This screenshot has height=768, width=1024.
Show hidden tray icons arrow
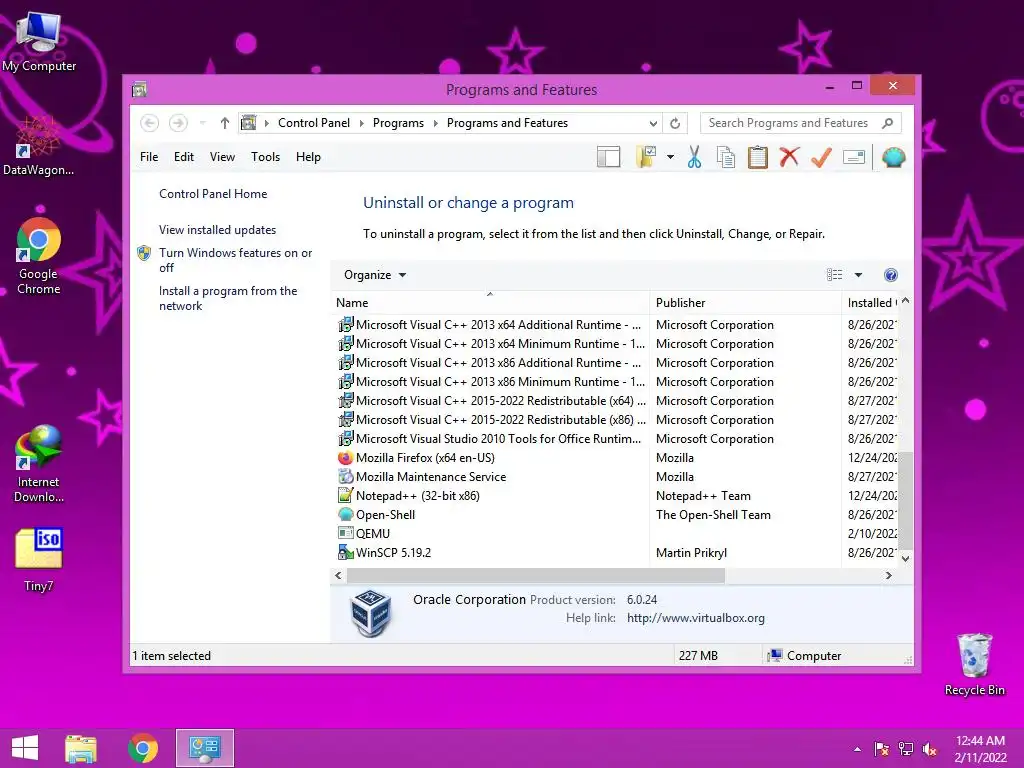tap(857, 749)
